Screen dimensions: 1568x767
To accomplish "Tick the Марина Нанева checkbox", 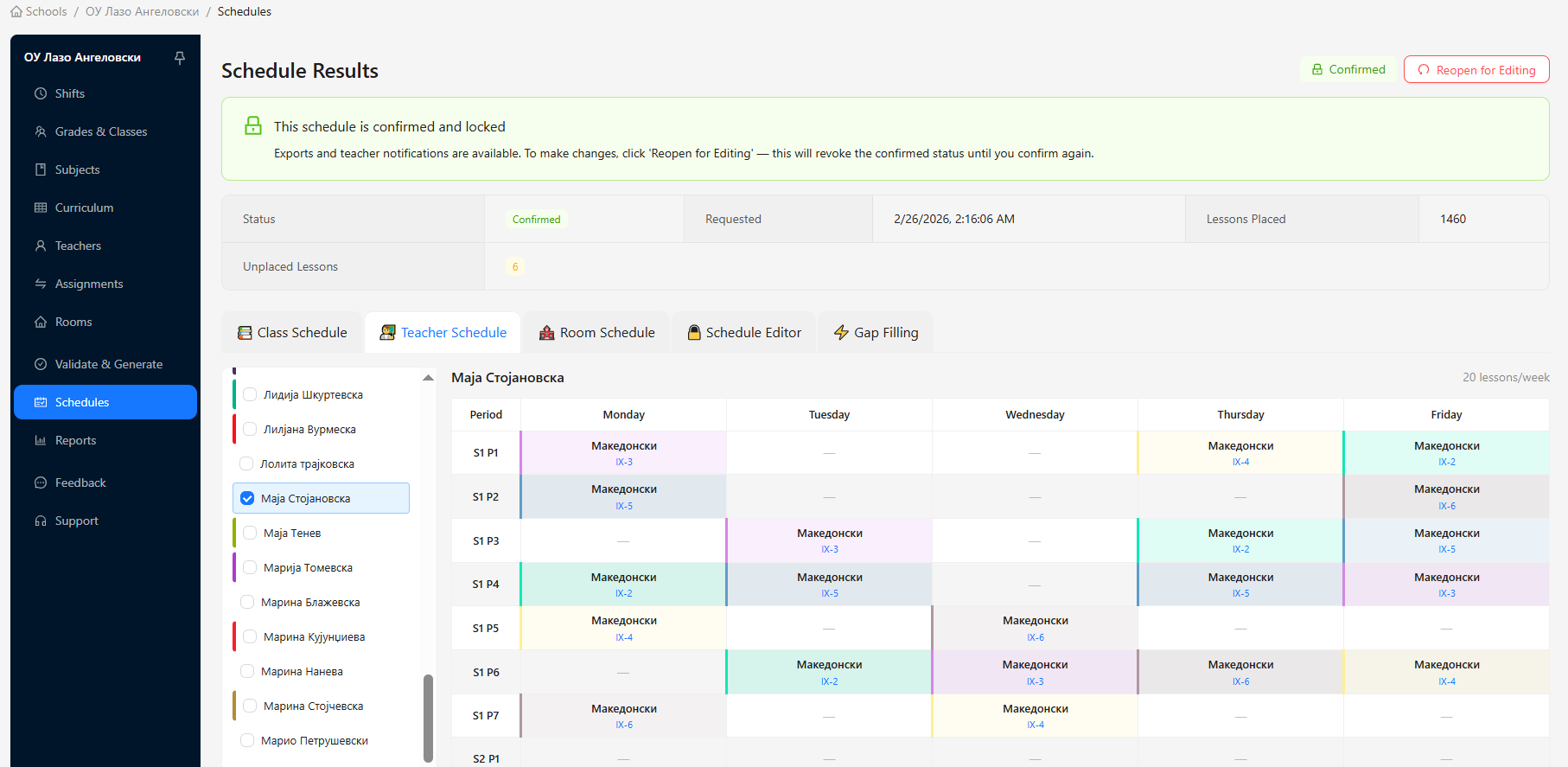I will [x=247, y=671].
